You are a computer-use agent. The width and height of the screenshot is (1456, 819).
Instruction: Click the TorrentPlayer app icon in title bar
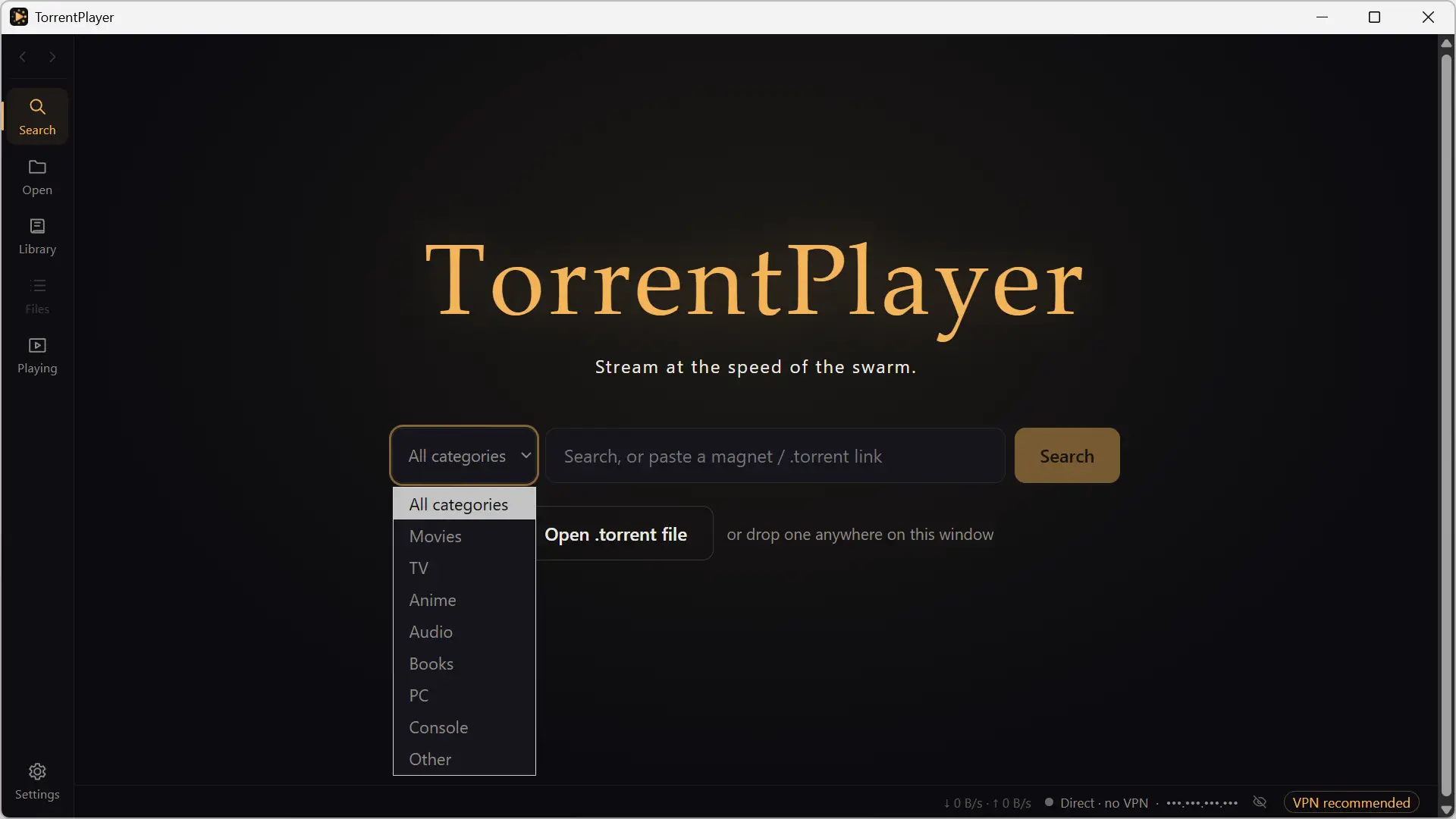tap(18, 17)
